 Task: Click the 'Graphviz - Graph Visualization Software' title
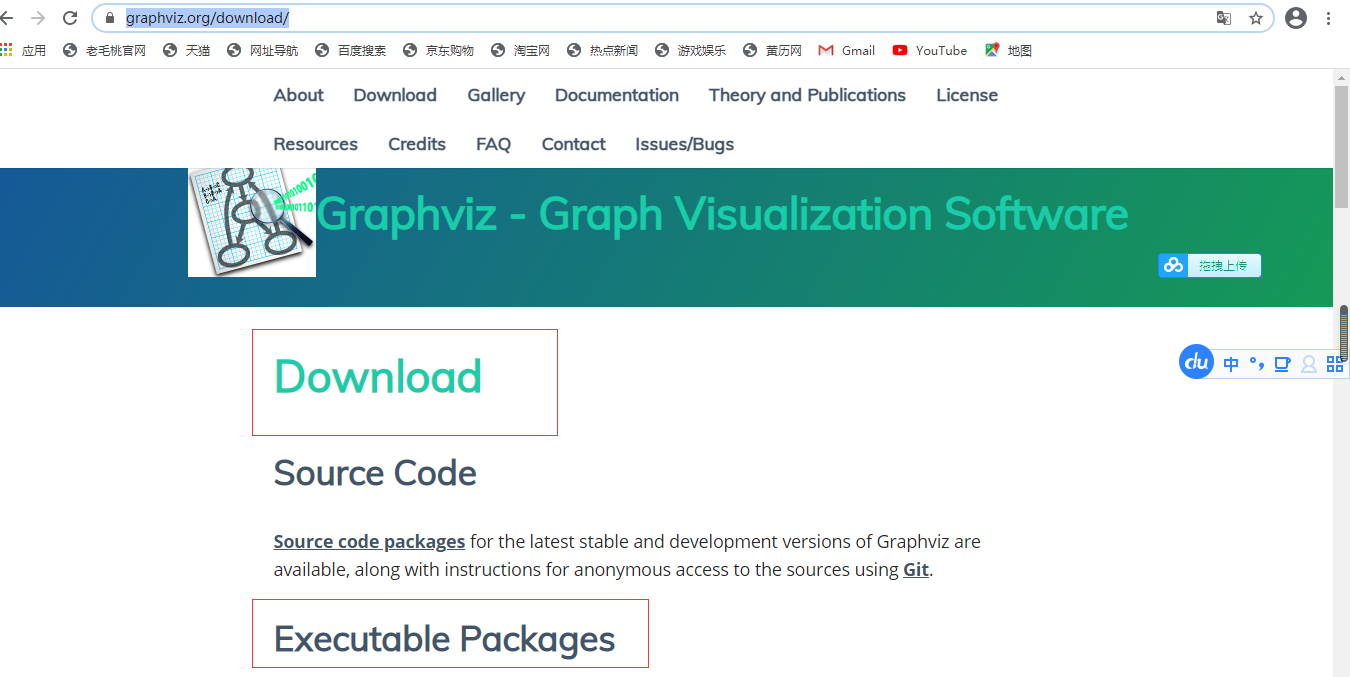click(x=722, y=214)
